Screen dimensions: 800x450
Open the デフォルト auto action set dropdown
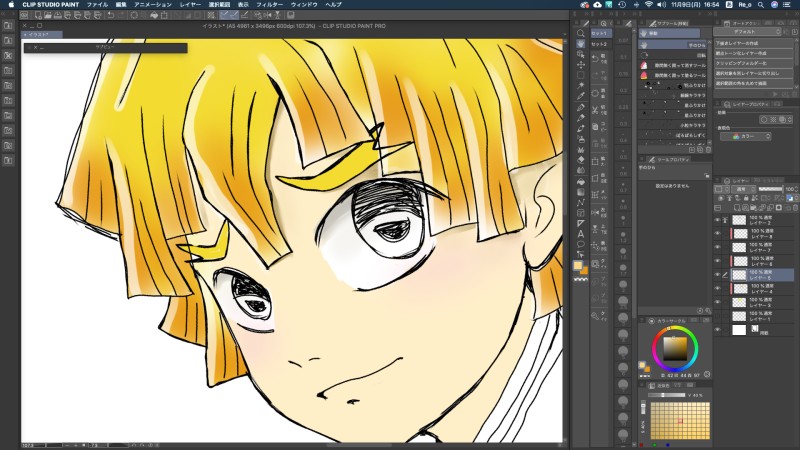pos(747,32)
